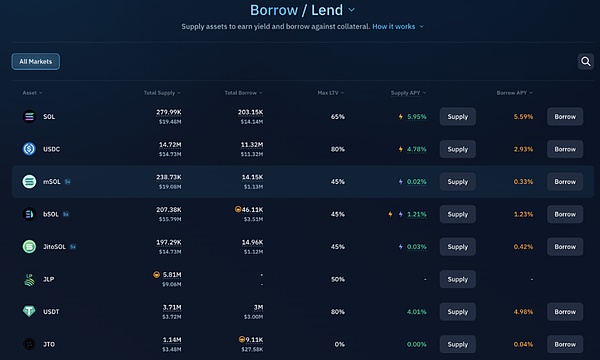Select the All Markets tab
The image size is (600, 360).
click(36, 62)
